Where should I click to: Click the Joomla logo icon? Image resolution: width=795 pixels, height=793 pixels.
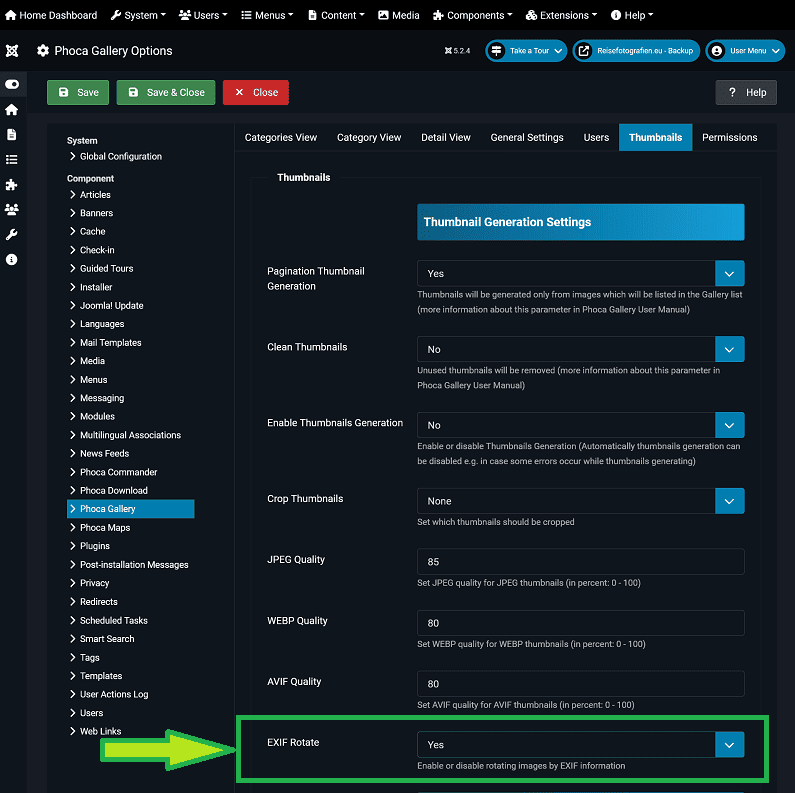point(12,51)
